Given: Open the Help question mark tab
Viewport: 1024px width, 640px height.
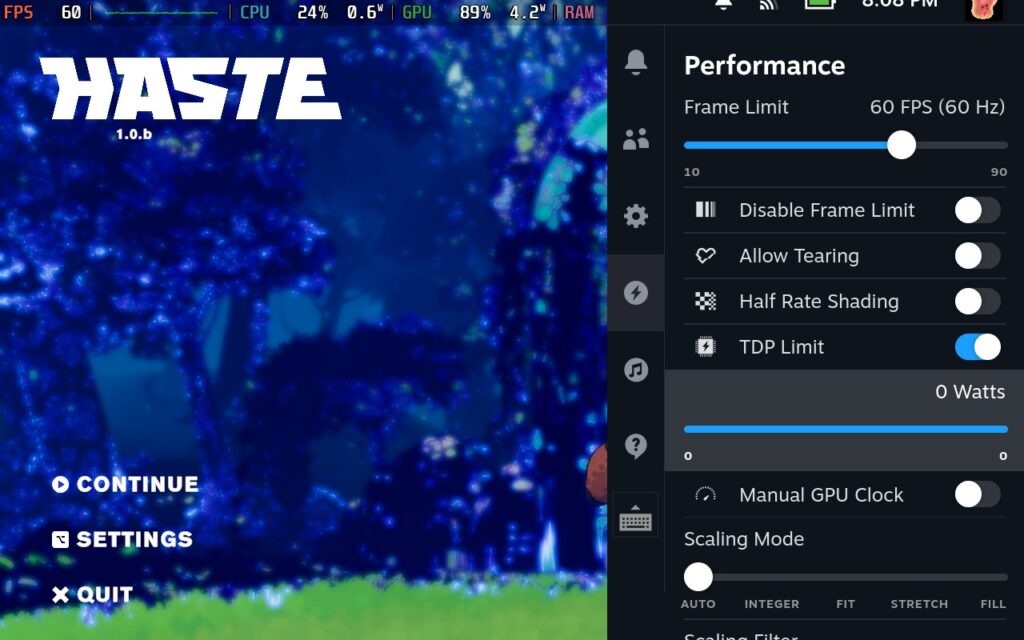Looking at the screenshot, I should click(635, 447).
